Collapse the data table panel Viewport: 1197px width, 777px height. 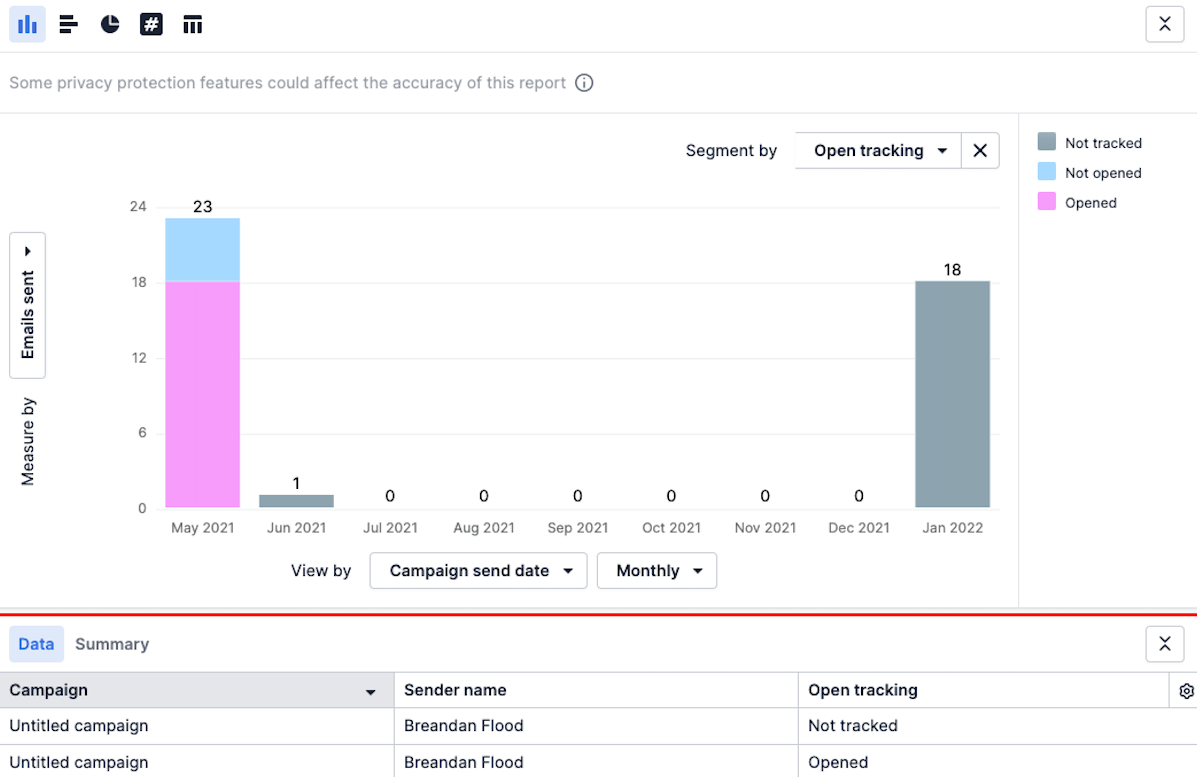(x=1164, y=644)
